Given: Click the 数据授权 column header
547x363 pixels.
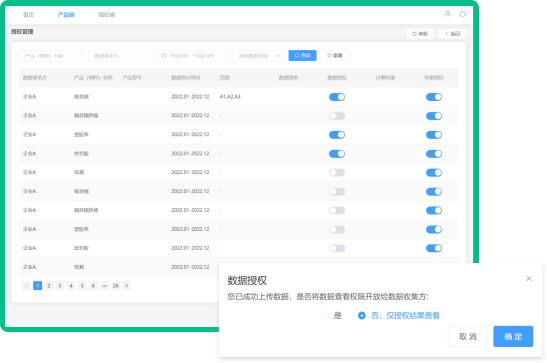Looking at the screenshot, I should pos(337,77).
